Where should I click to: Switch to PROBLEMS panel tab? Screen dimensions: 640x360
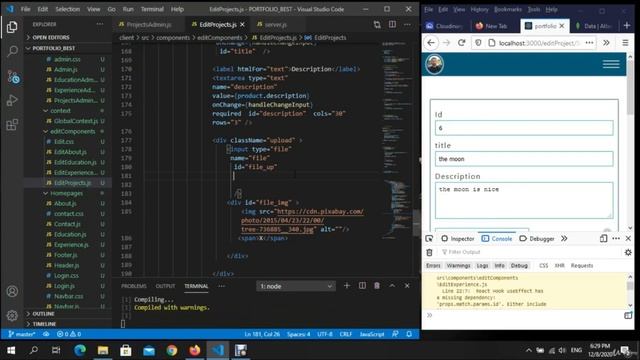[133, 286]
